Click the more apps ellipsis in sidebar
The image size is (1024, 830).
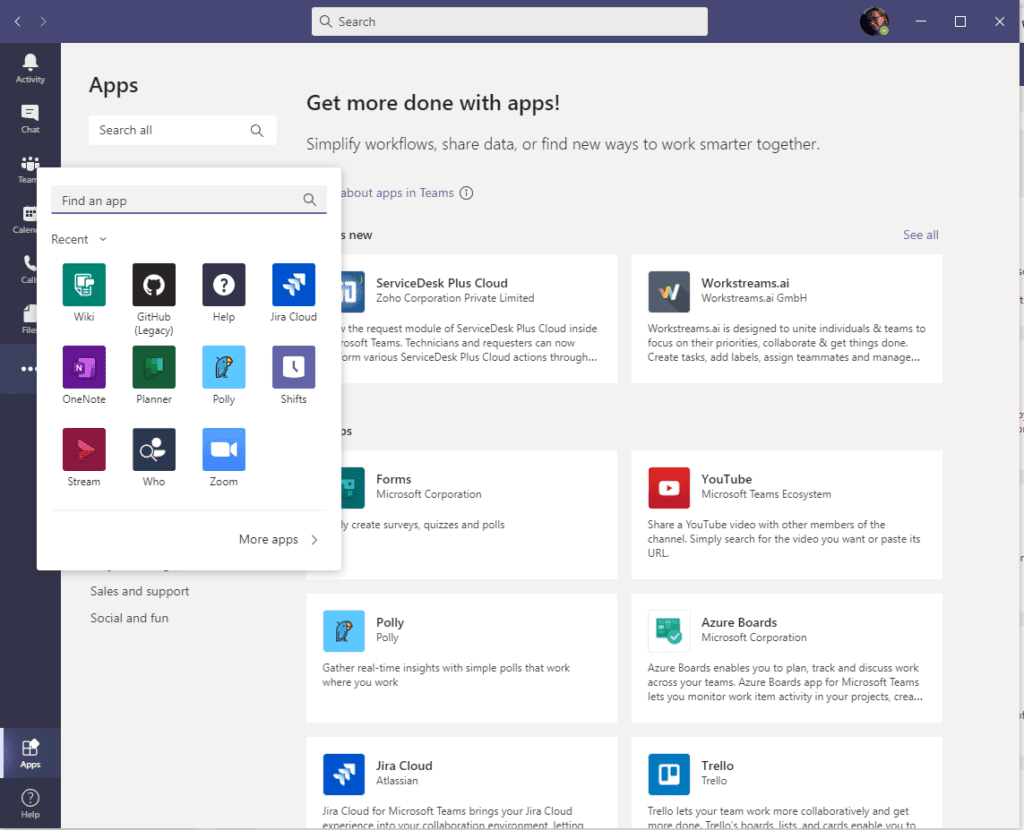tap(29, 369)
